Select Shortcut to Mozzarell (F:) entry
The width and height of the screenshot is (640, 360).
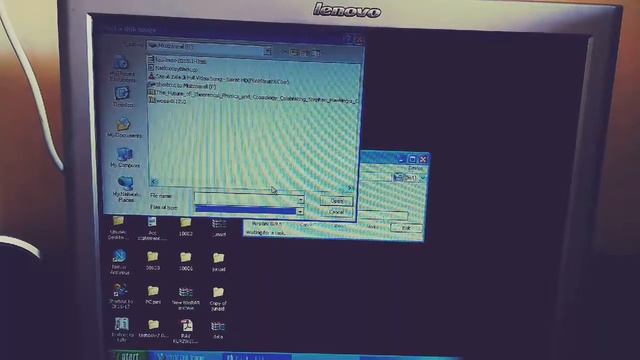(182, 85)
